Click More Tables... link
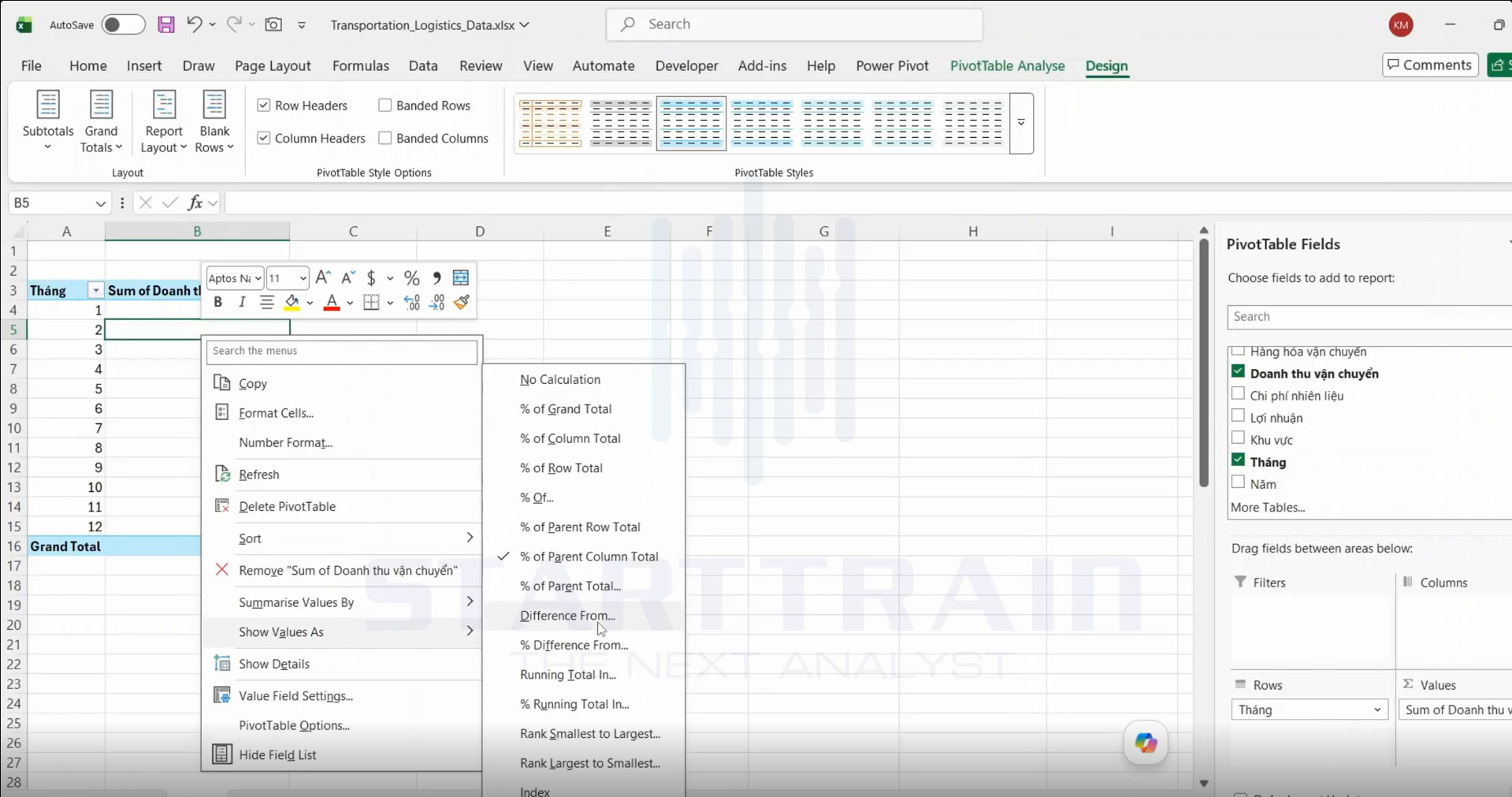The height and width of the screenshot is (797, 1512). [1267, 507]
